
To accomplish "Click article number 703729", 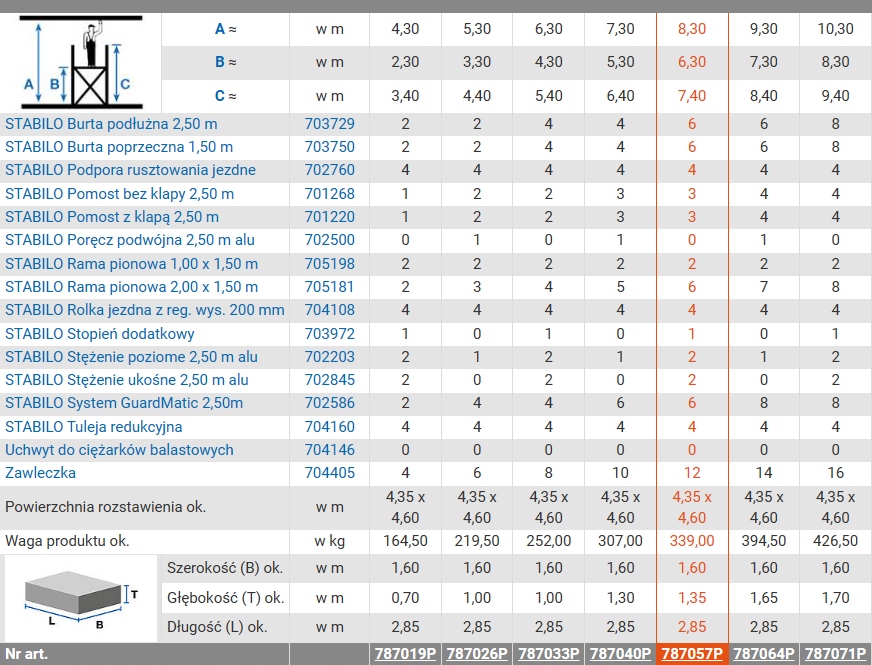I will click(x=329, y=123).
